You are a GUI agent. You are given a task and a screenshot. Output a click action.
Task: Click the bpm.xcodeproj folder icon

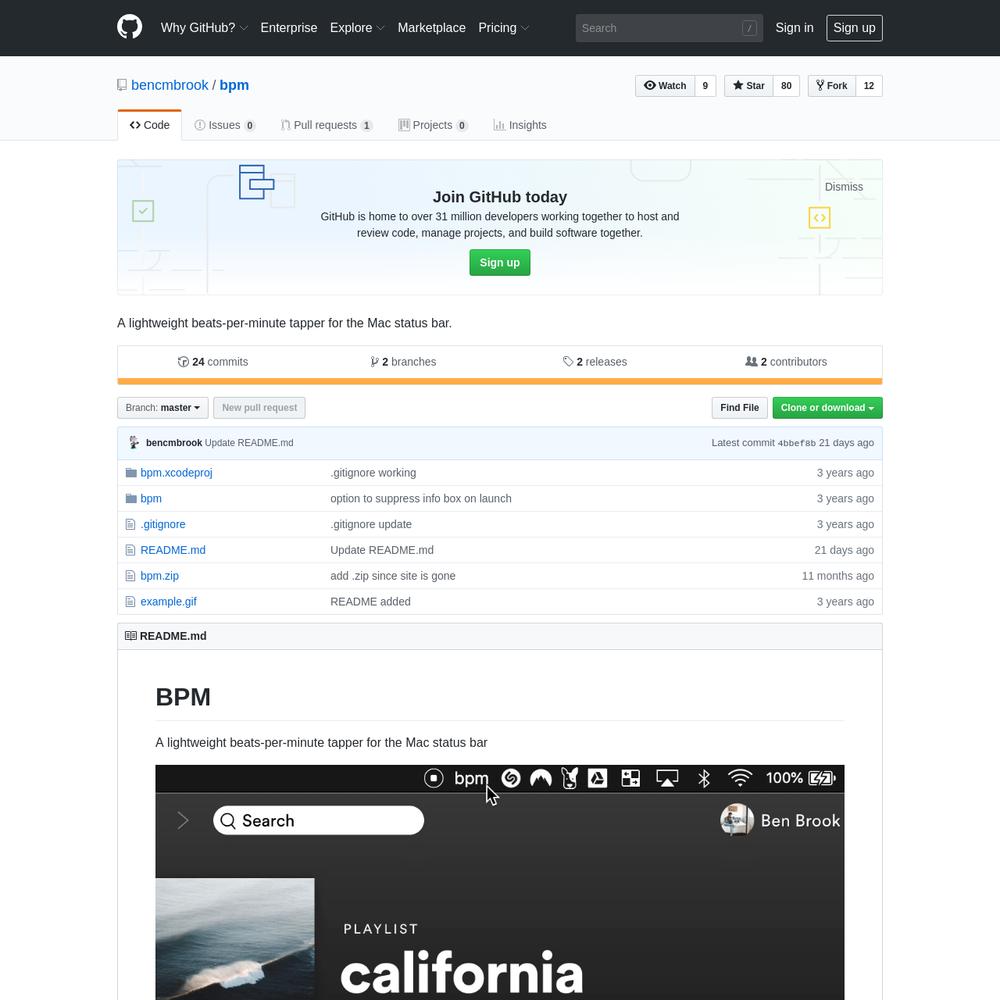coord(131,473)
